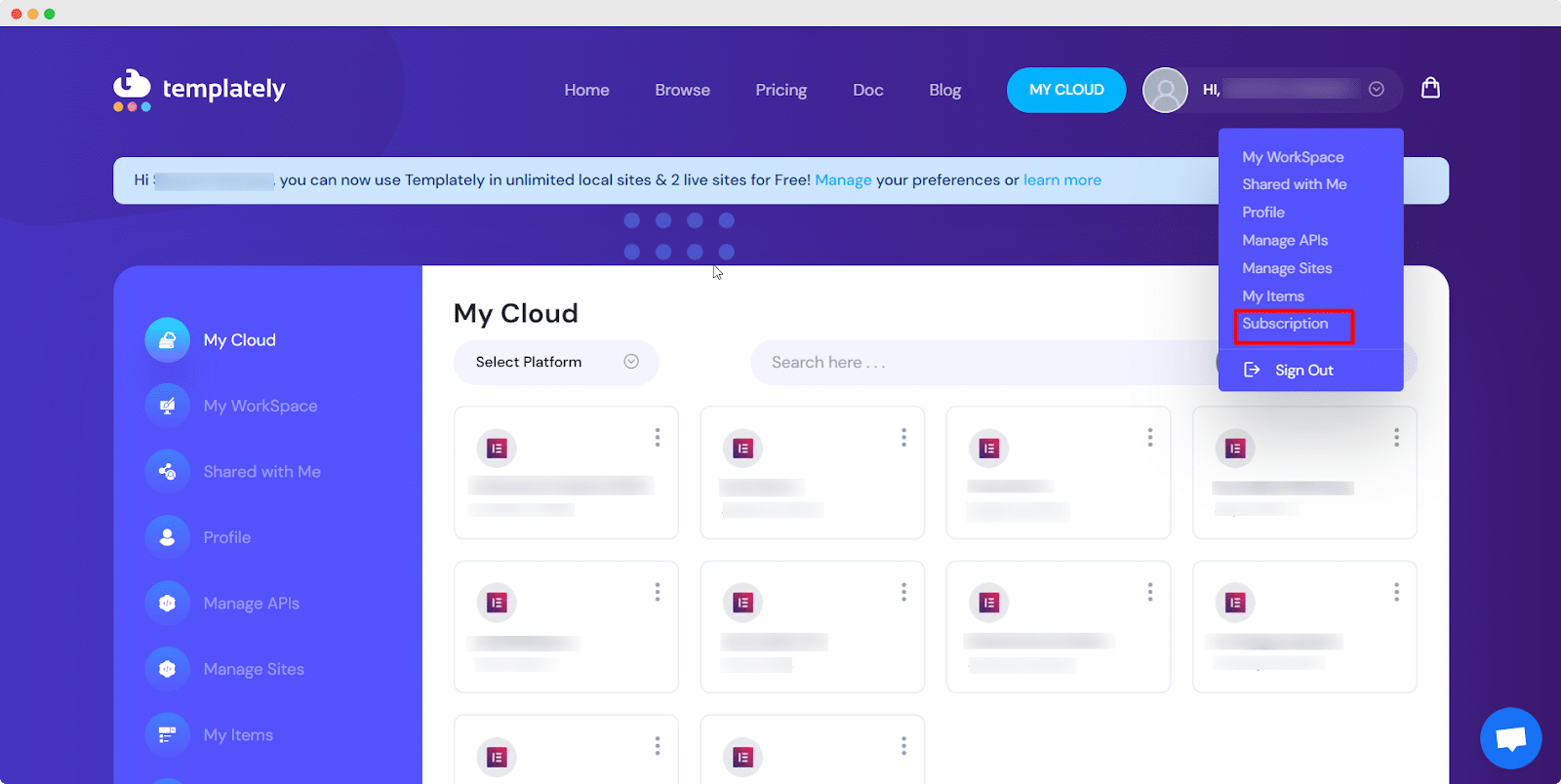1561x784 pixels.
Task: Open kebab menu on top-row third card
Action: [x=1150, y=438]
